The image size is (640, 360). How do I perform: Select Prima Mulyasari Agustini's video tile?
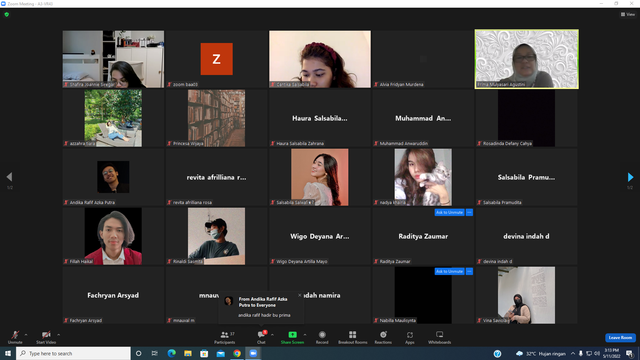(x=527, y=59)
